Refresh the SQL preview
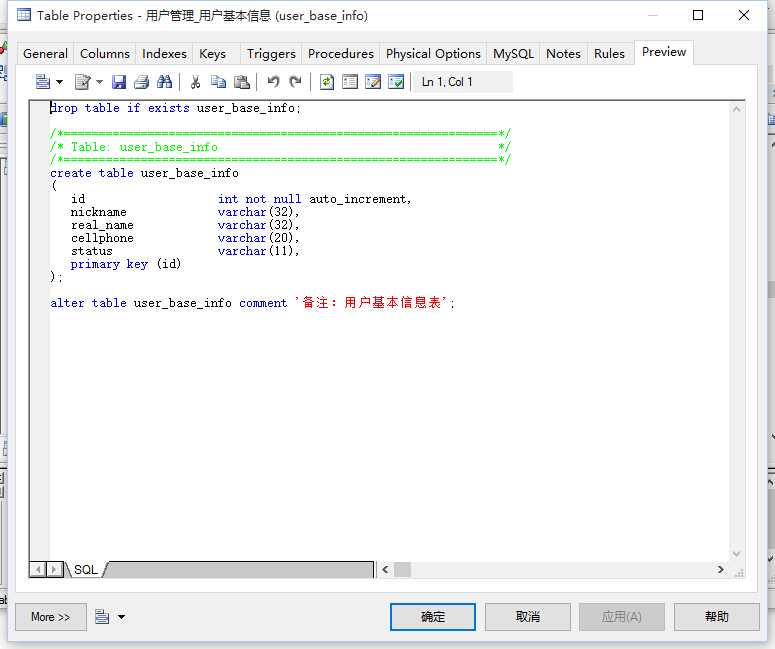This screenshot has width=775, height=649. [327, 82]
